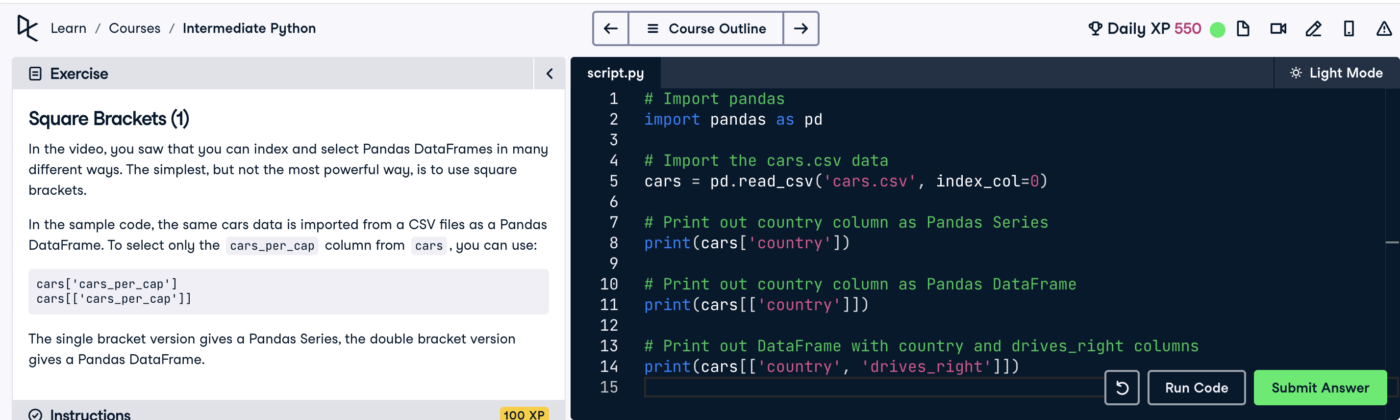Viewport: 1400px width, 420px height.
Task: Click the pencil notes icon
Action: coord(1314,29)
